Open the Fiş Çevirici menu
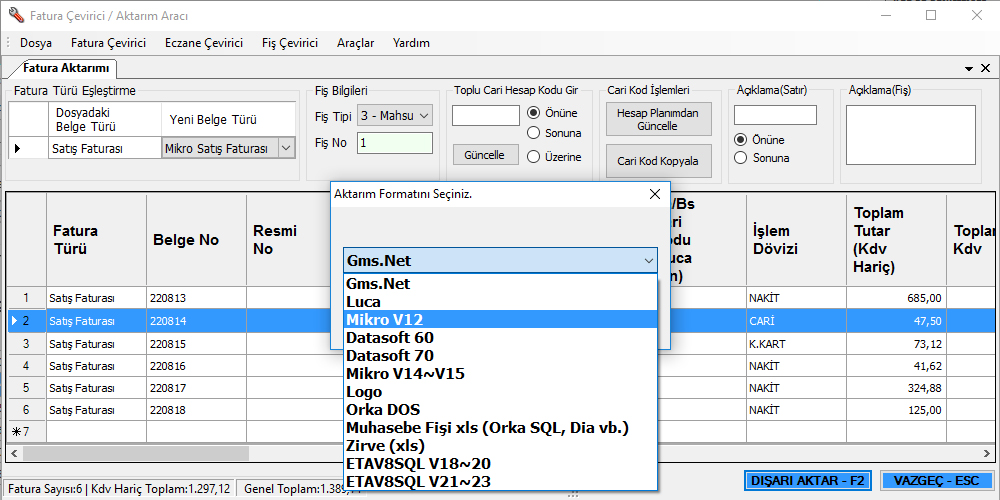 [x=290, y=43]
